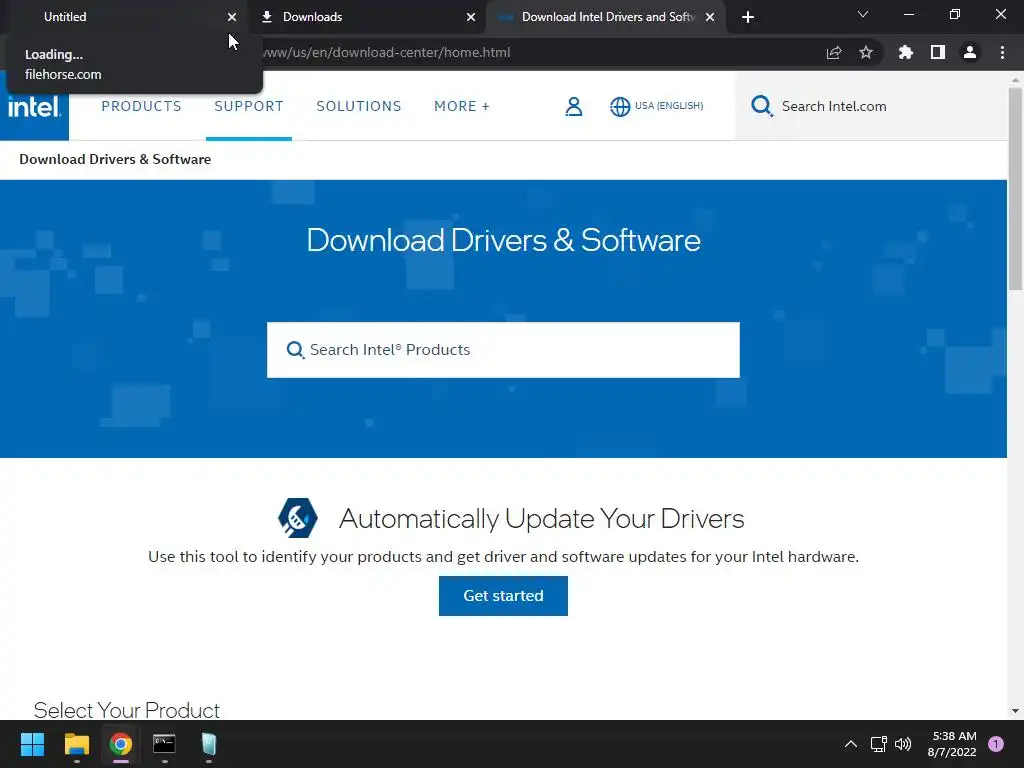Viewport: 1024px width, 768px height.
Task: Select the Download Intel Drivers tab
Action: pyautogui.click(x=607, y=17)
